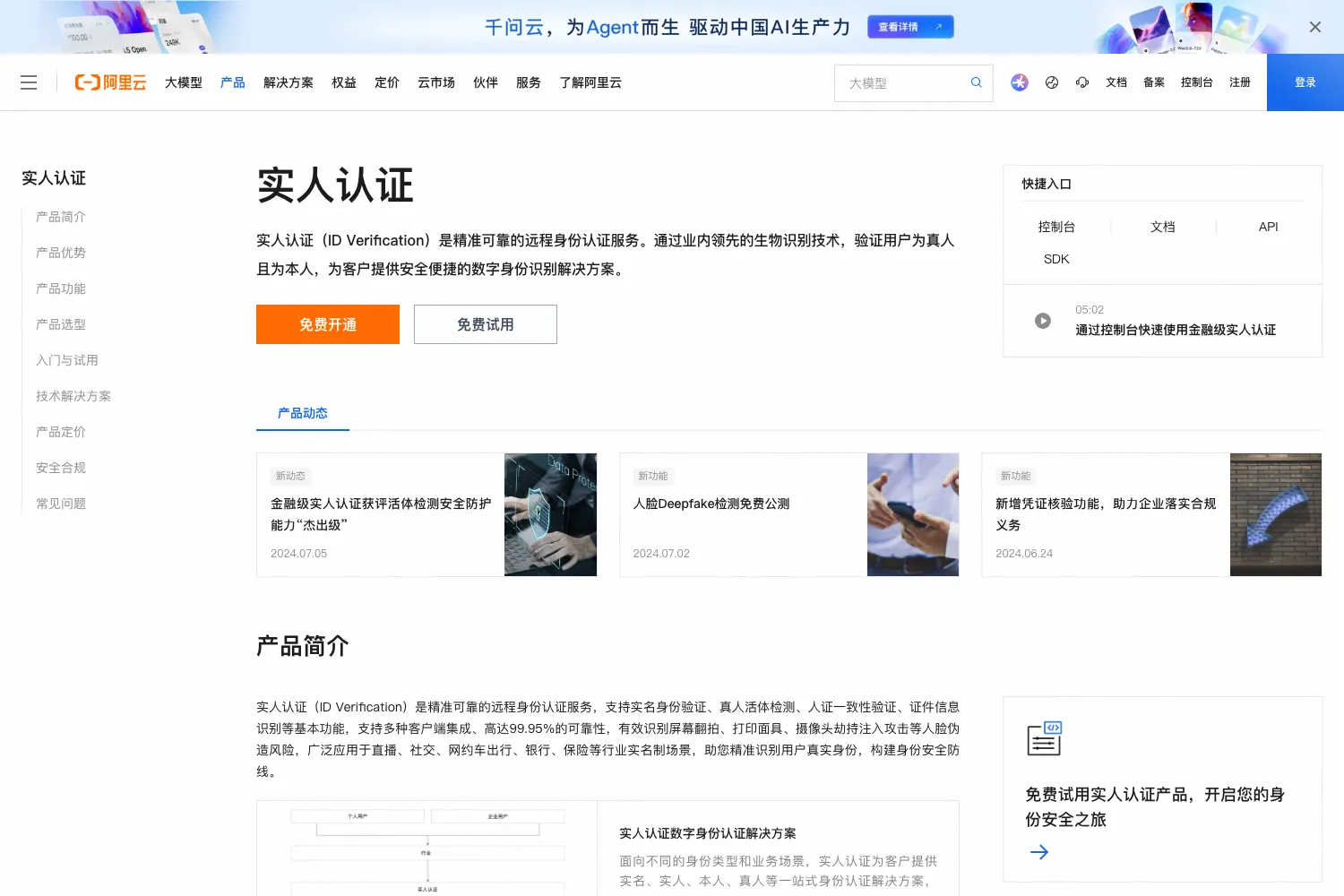This screenshot has height=896, width=1344.
Task: Click the globe language icon
Action: pos(1052,82)
